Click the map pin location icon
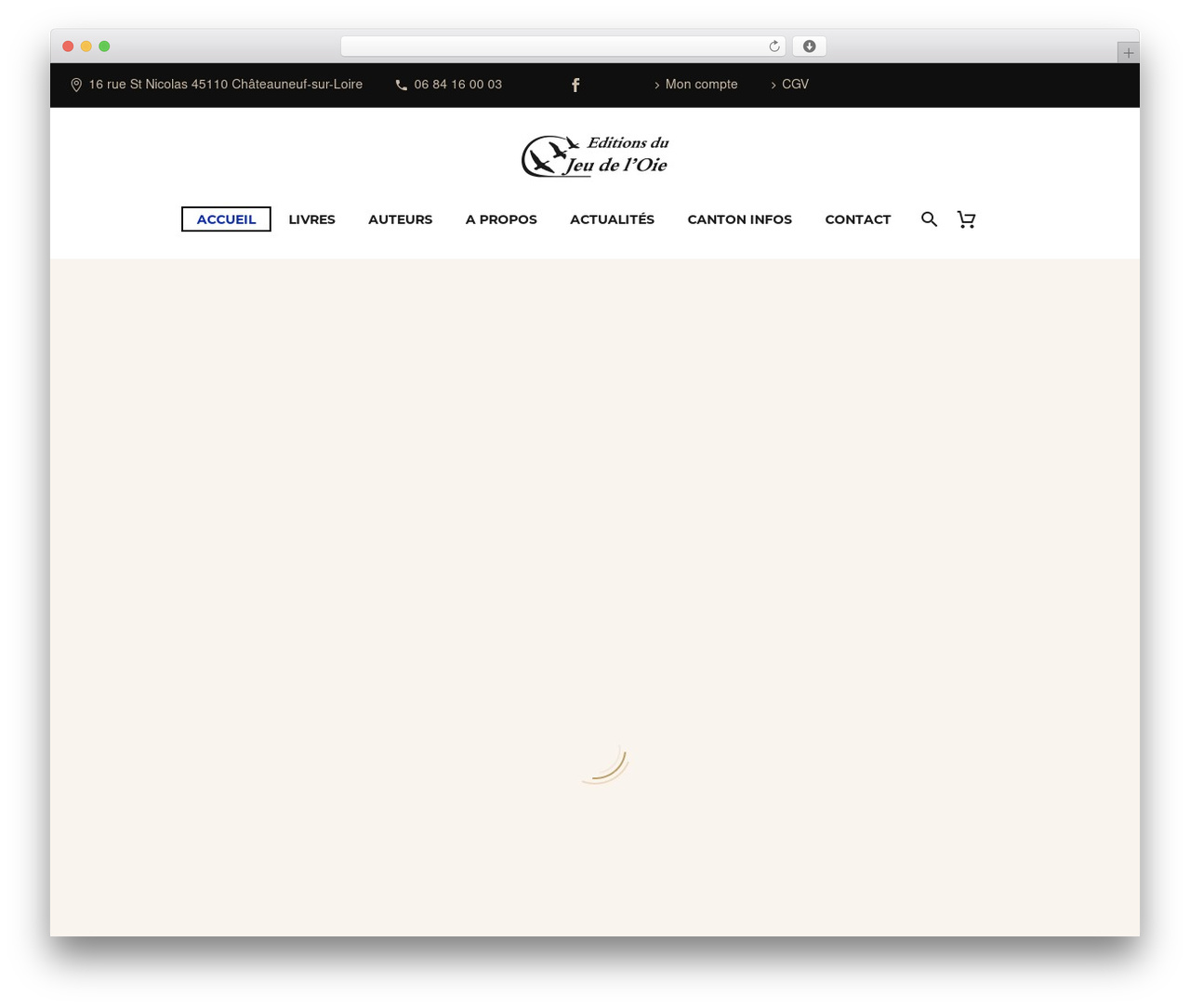This screenshot has width=1190, height=1008. [76, 85]
